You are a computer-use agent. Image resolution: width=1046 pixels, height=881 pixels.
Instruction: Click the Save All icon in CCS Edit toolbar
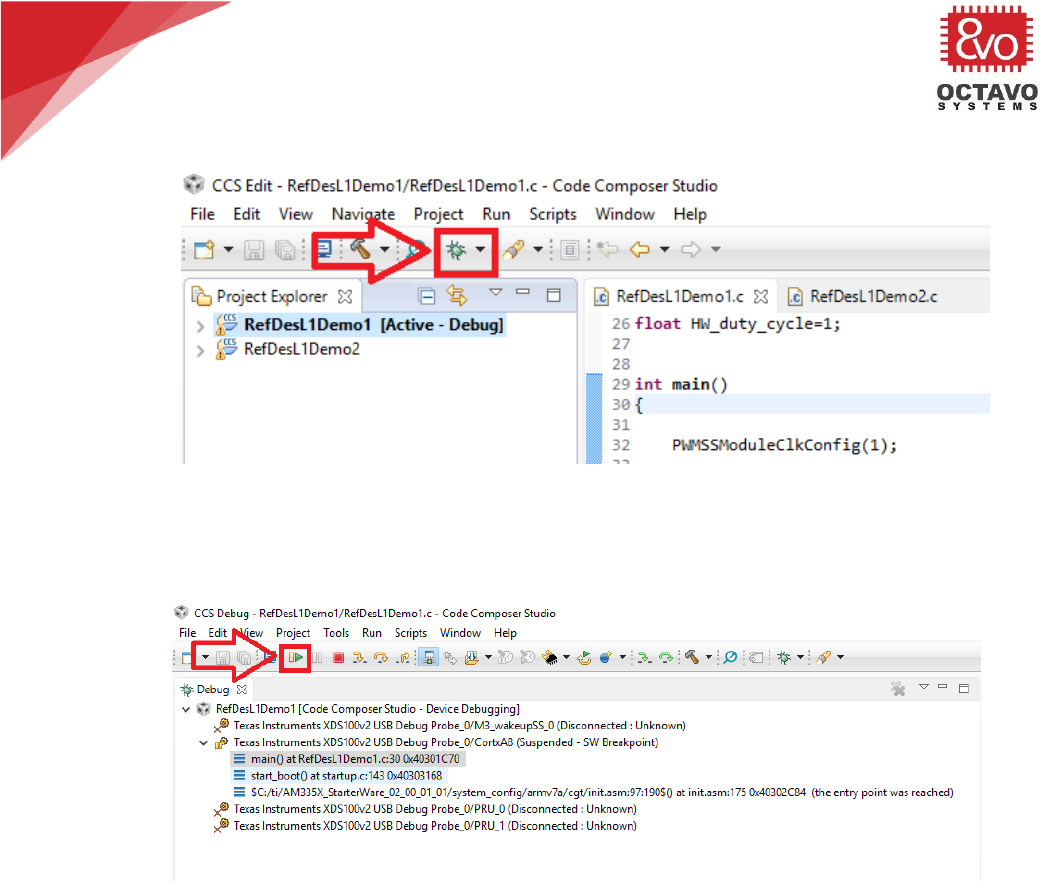285,250
